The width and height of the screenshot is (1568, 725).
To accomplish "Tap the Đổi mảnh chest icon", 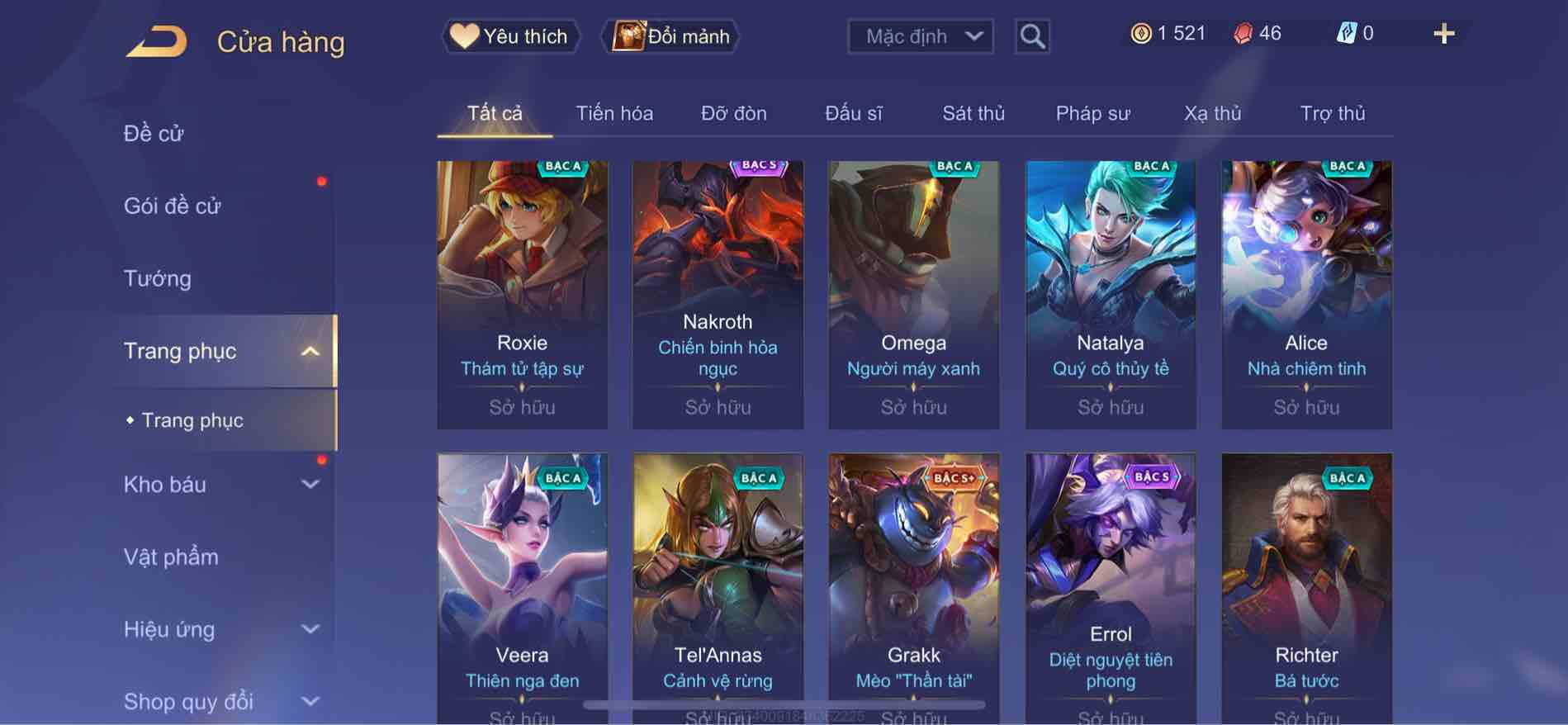I will (x=628, y=36).
